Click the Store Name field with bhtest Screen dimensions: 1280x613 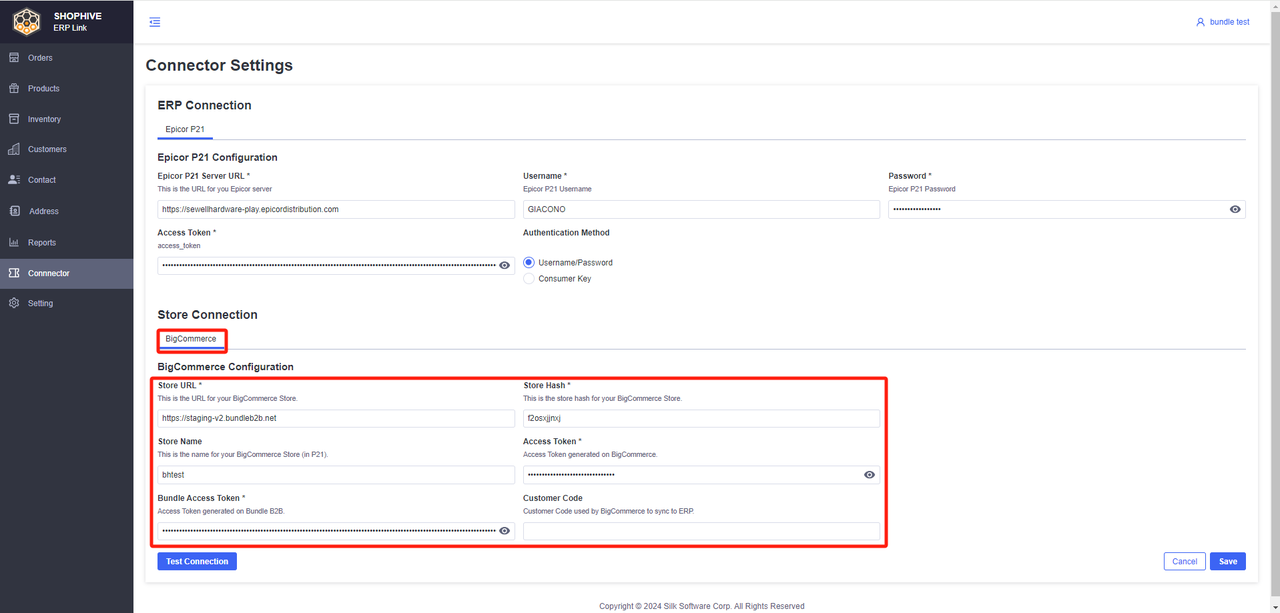[x=336, y=475]
